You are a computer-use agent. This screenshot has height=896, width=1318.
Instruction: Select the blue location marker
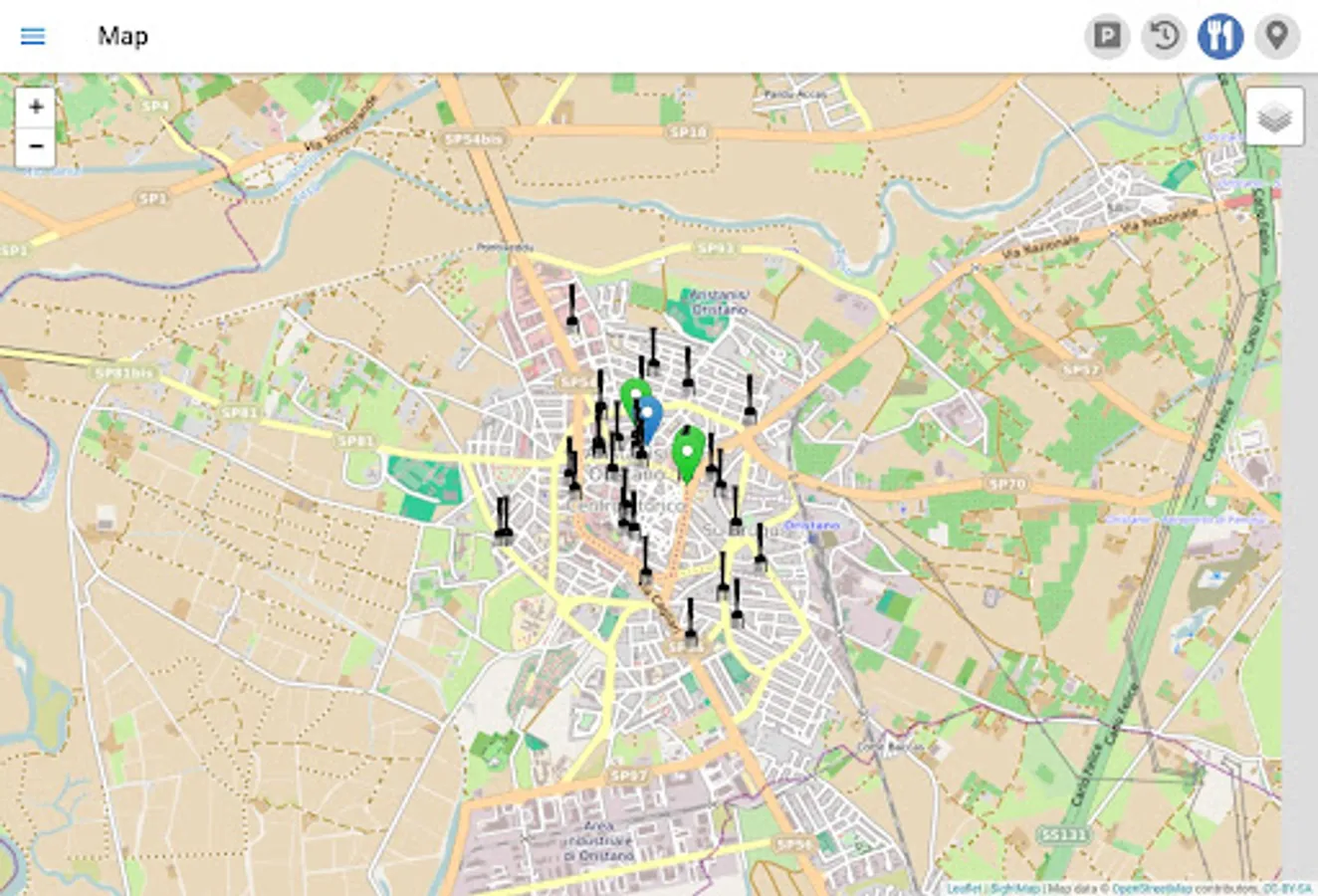click(x=649, y=420)
